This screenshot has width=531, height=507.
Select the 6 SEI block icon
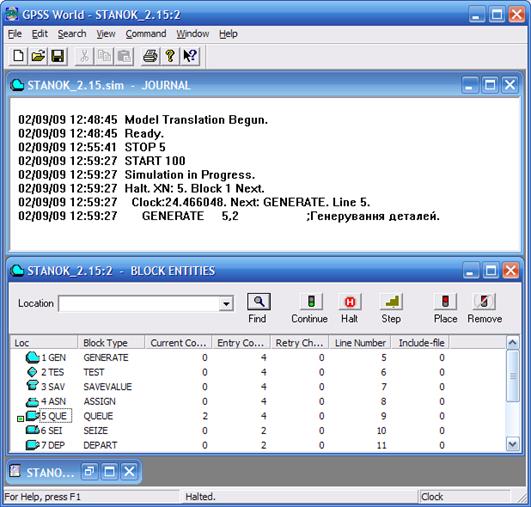(x=33, y=430)
